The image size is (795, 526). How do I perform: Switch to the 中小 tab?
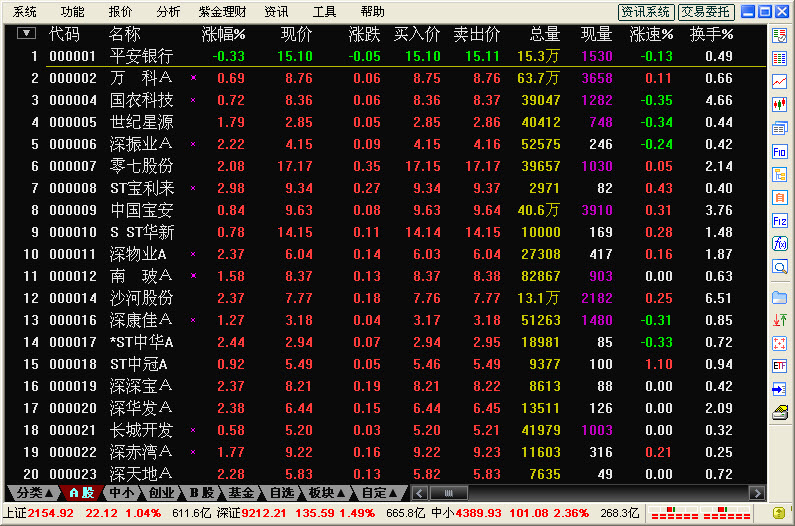tap(122, 493)
